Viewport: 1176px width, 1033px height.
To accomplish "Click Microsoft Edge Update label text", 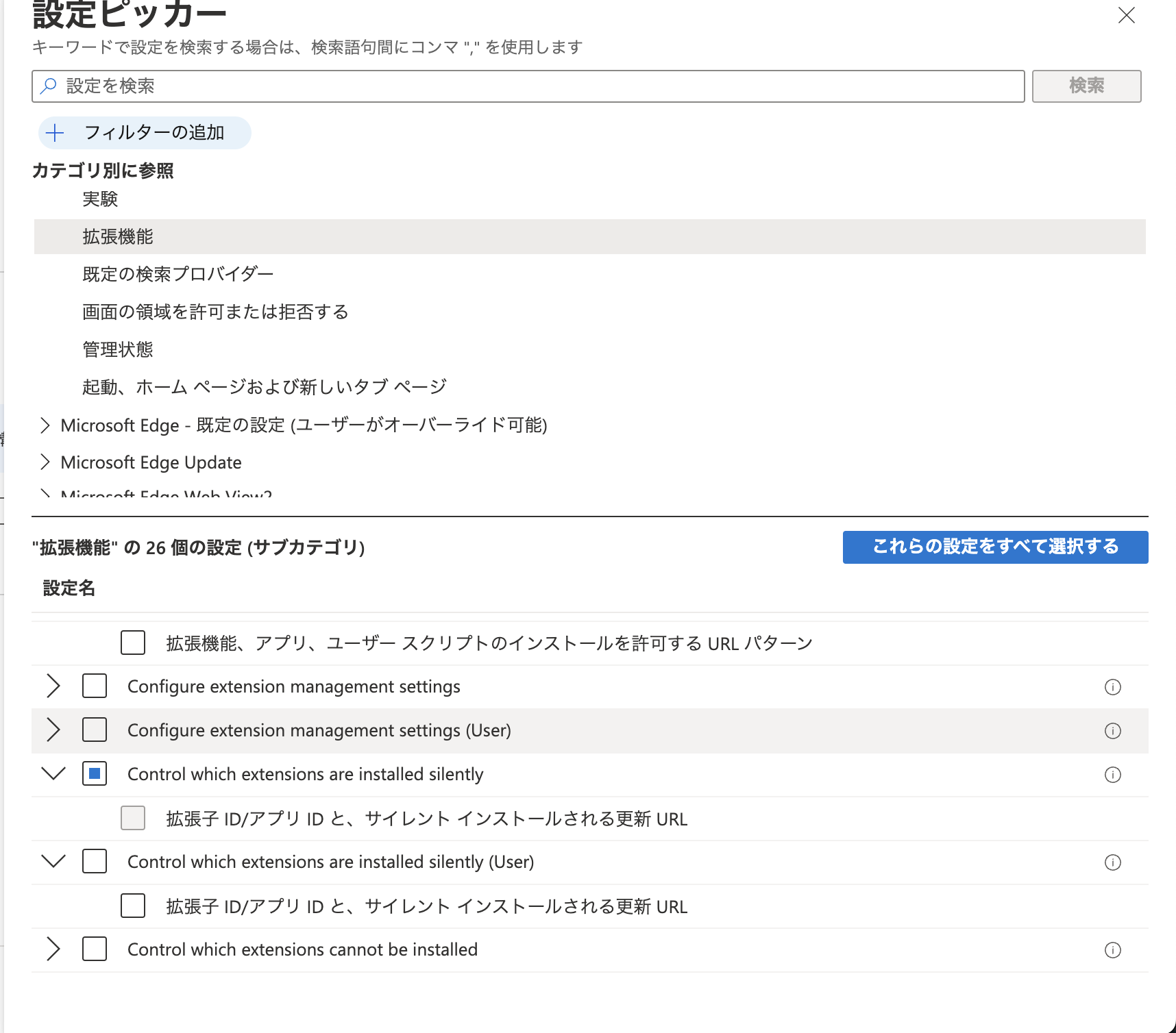I will click(x=151, y=462).
